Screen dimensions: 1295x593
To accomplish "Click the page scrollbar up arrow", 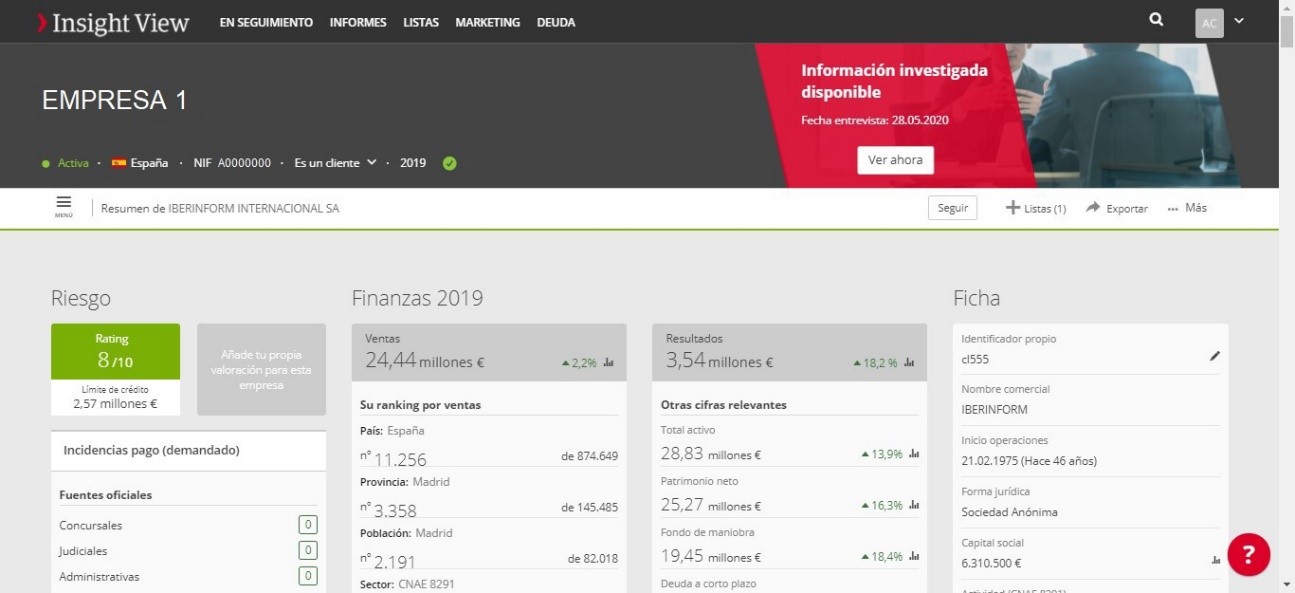I will pyautogui.click(x=1287, y=8).
